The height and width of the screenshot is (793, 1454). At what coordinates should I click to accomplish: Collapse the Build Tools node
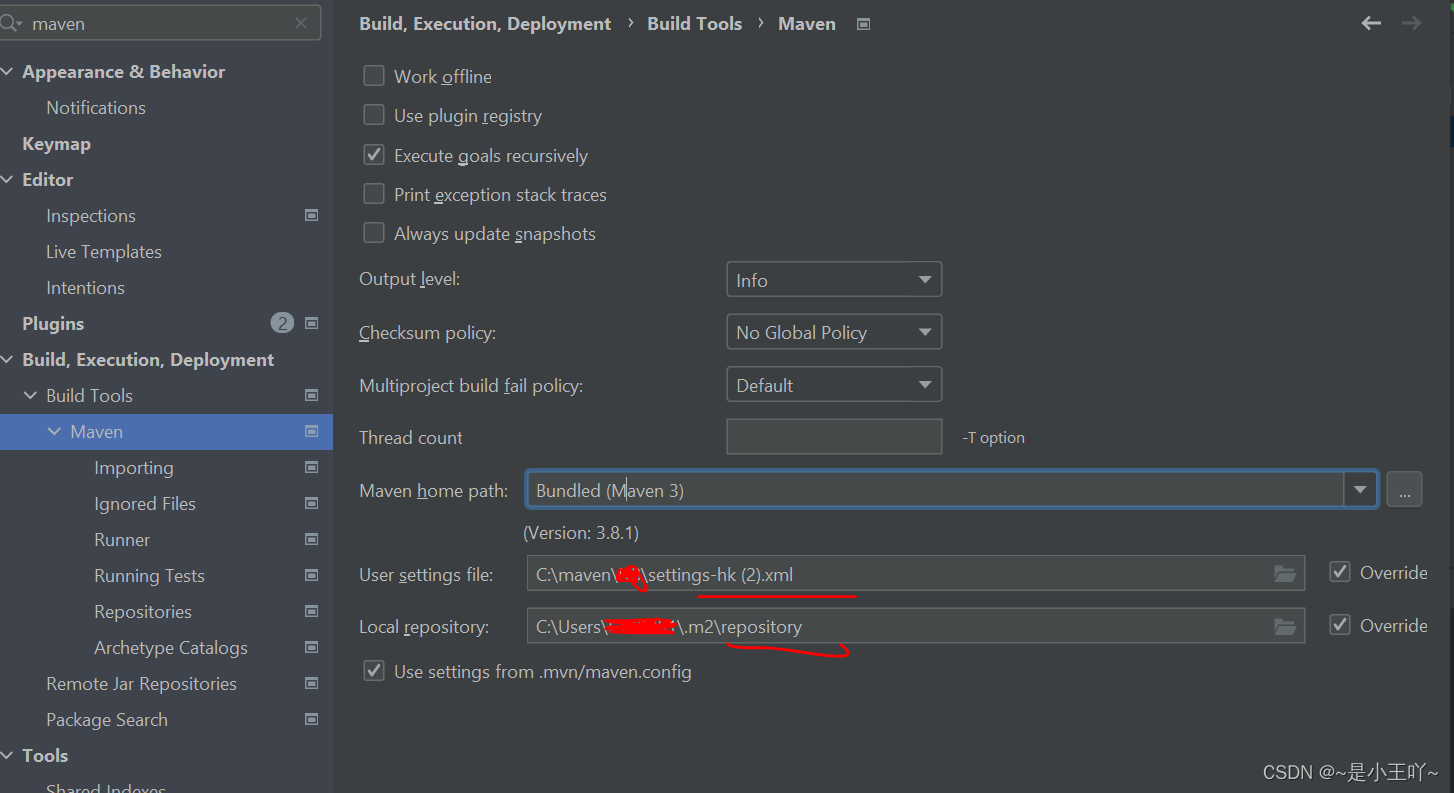30,396
